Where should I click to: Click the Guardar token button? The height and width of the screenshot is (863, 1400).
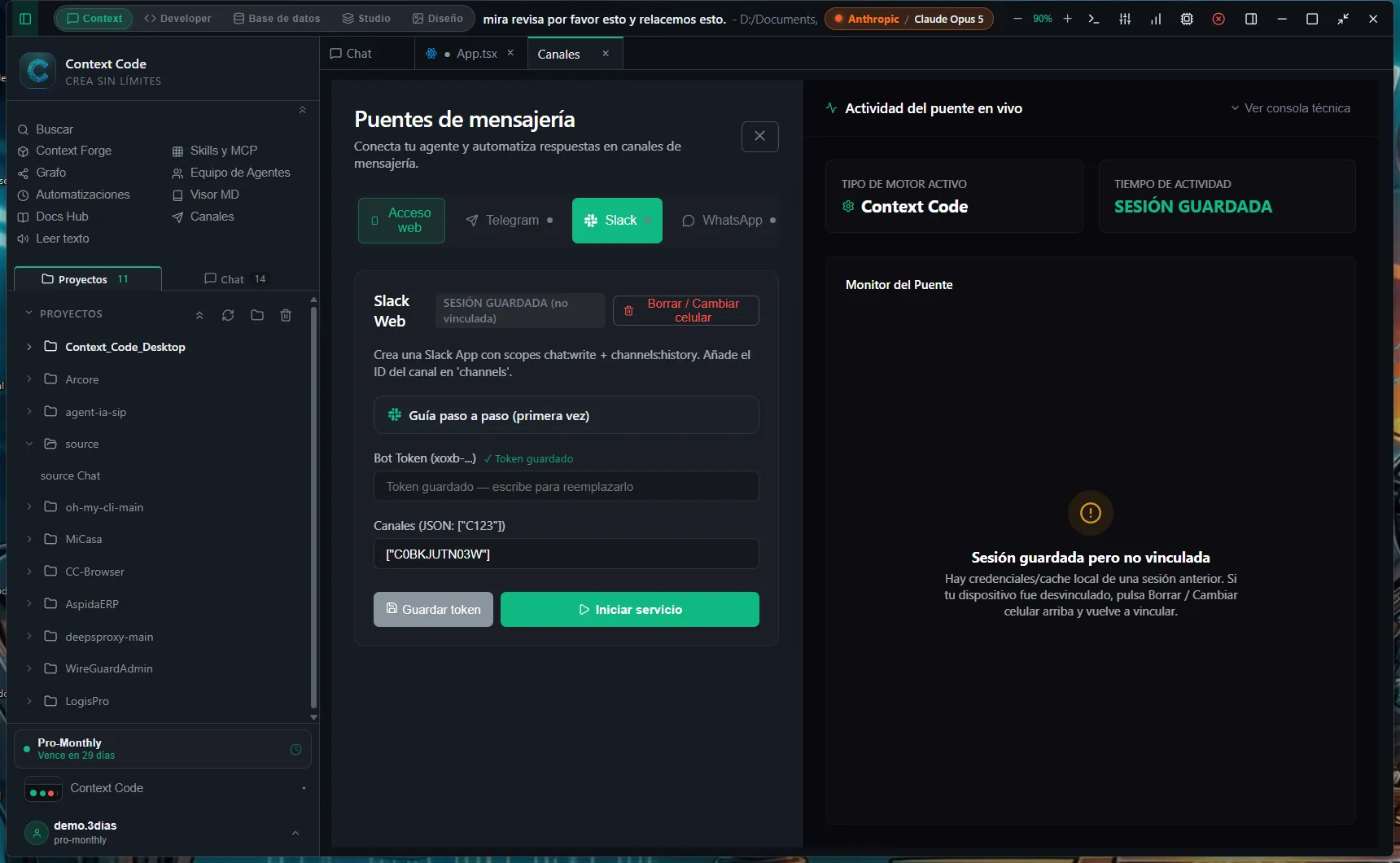(x=433, y=609)
